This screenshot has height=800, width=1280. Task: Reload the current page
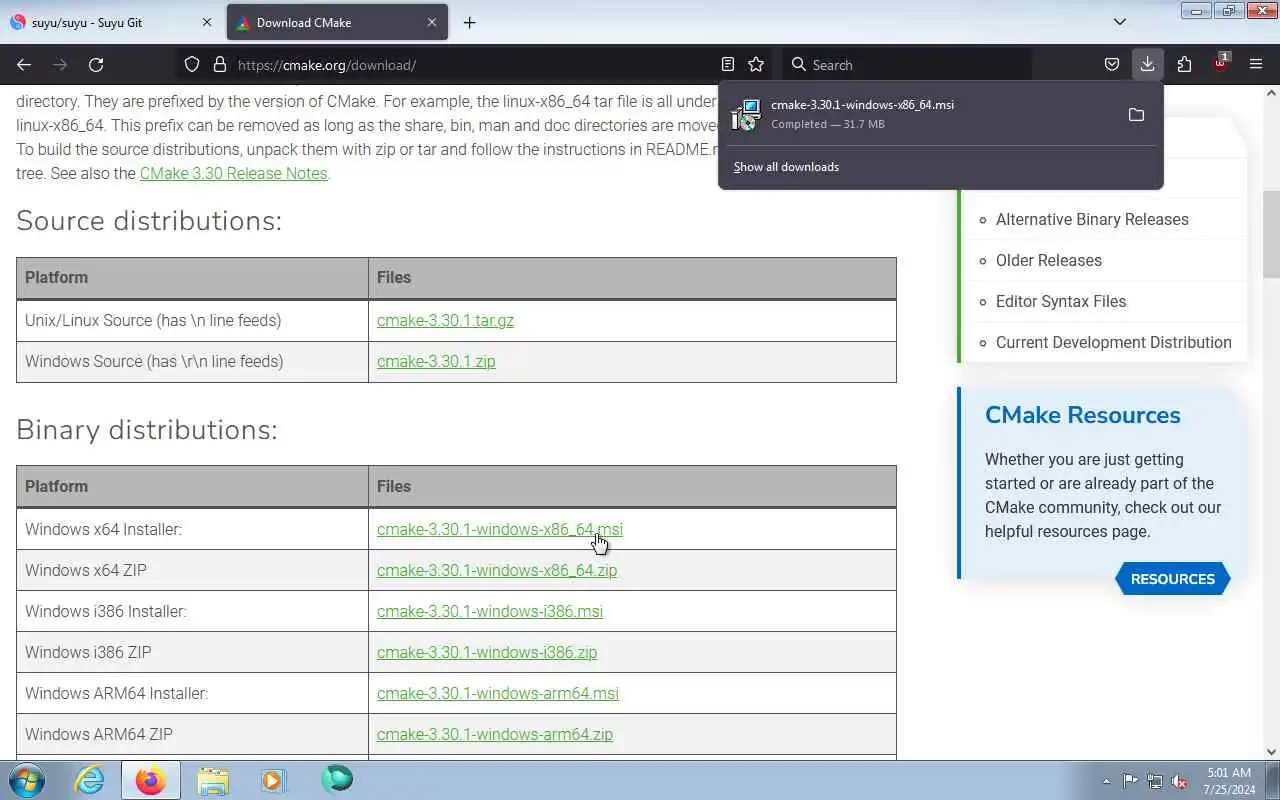pos(96,65)
